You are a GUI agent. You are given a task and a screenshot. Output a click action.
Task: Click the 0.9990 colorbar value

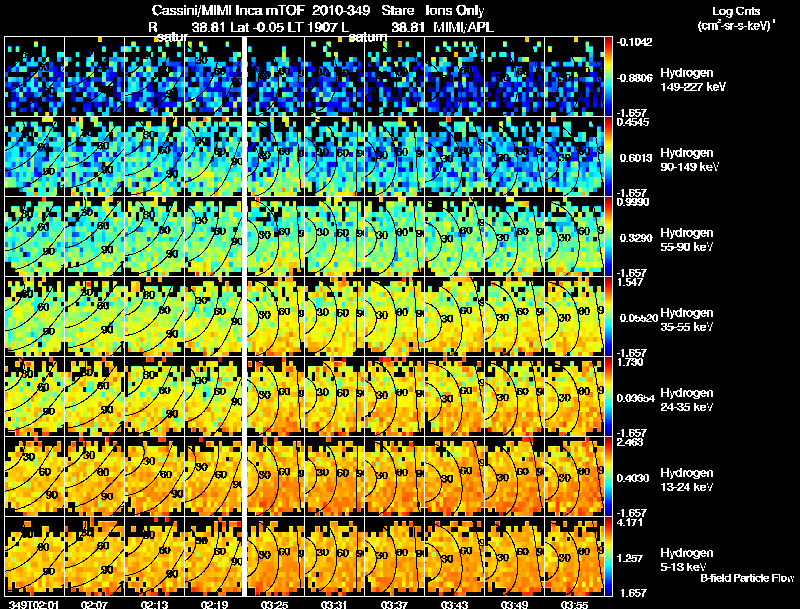(x=633, y=202)
